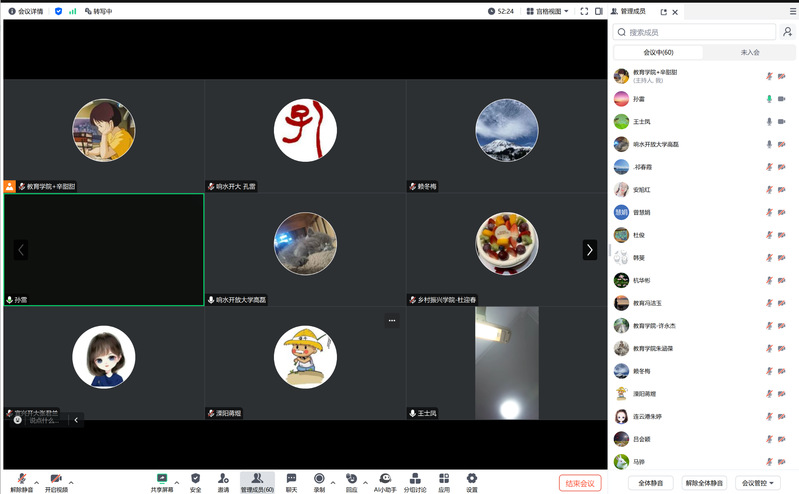Toggle camera with Start Video (开启视频)
This screenshot has height=494, width=799.
(x=56, y=482)
